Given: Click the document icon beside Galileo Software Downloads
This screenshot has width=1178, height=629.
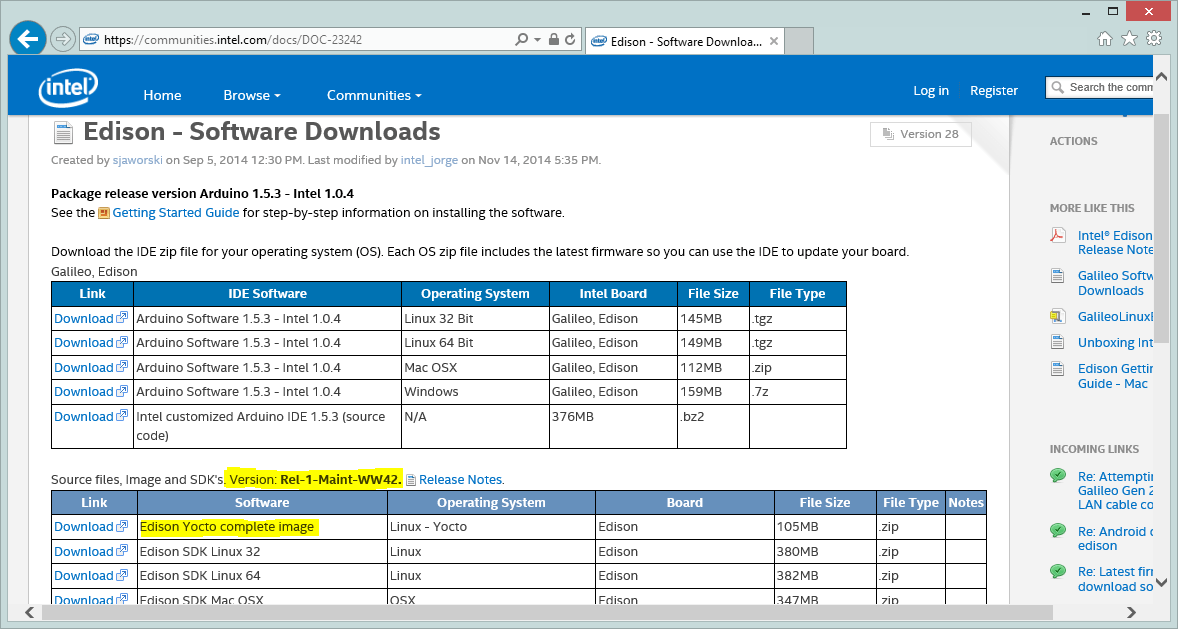Looking at the screenshot, I should [1058, 276].
